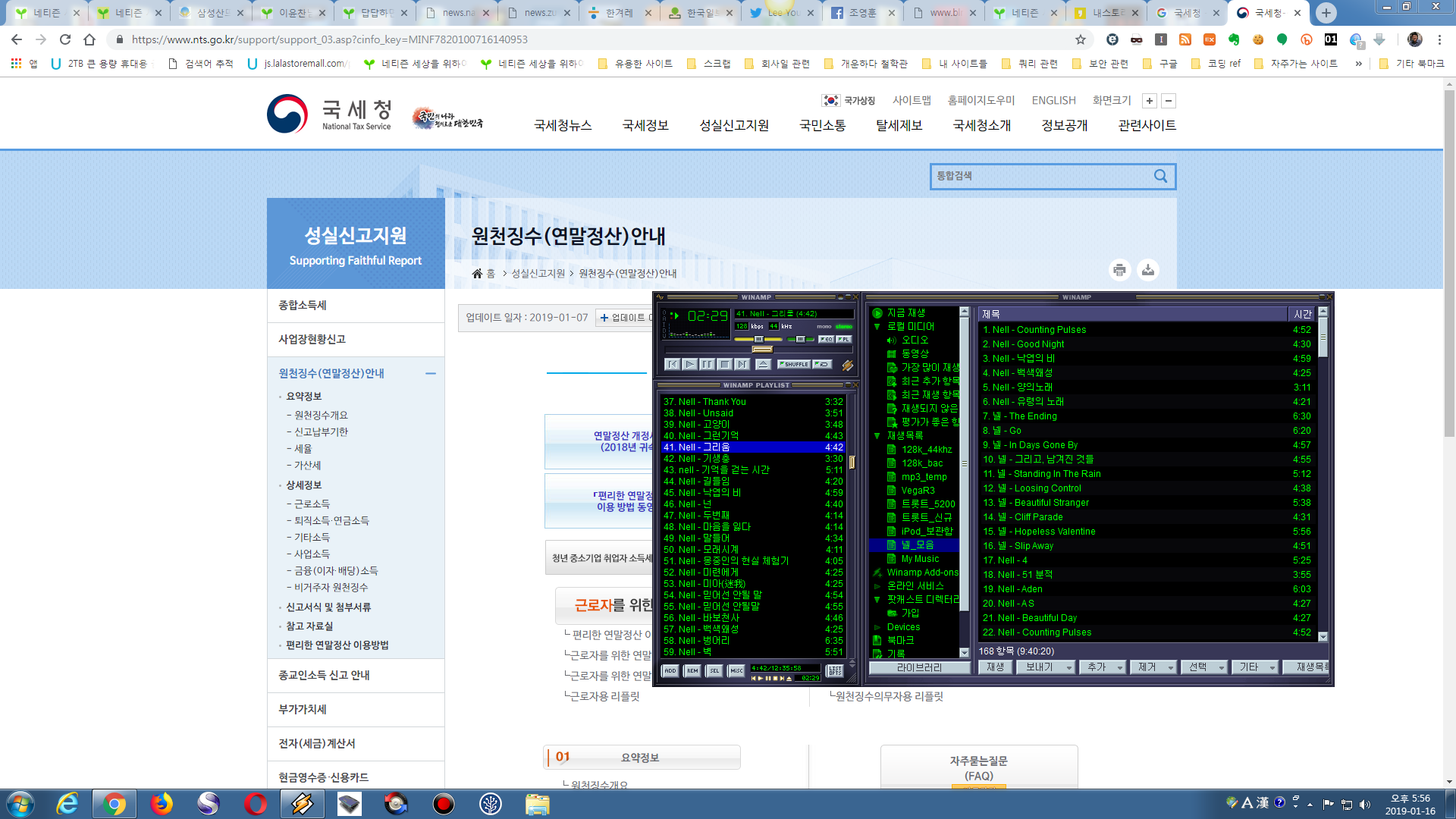Image resolution: width=1456 pixels, height=819 pixels.
Task: Select playlist track 38. Nell - Unsaid
Action: pos(752,413)
